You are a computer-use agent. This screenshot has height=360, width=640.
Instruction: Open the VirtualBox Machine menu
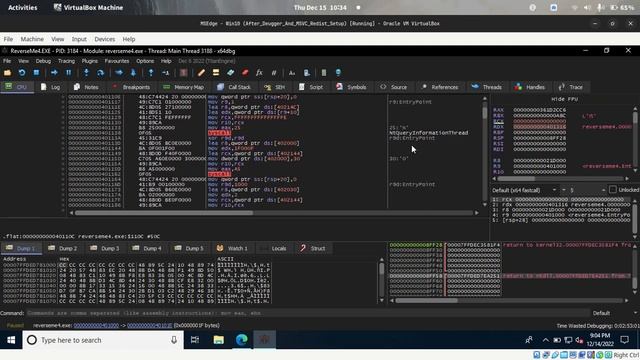pyautogui.click(x=32, y=39)
